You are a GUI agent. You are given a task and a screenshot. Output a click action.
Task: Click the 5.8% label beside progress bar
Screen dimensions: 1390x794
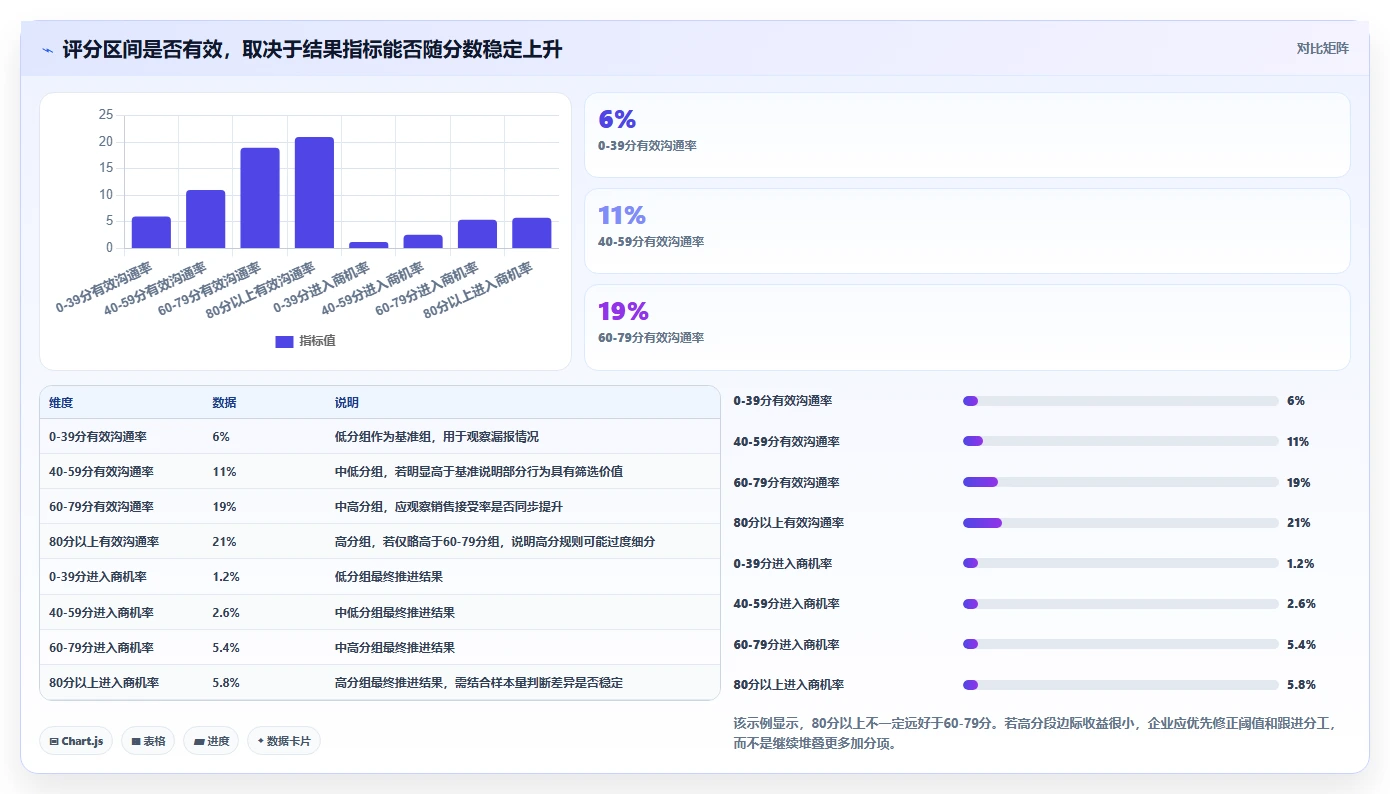[1301, 685]
